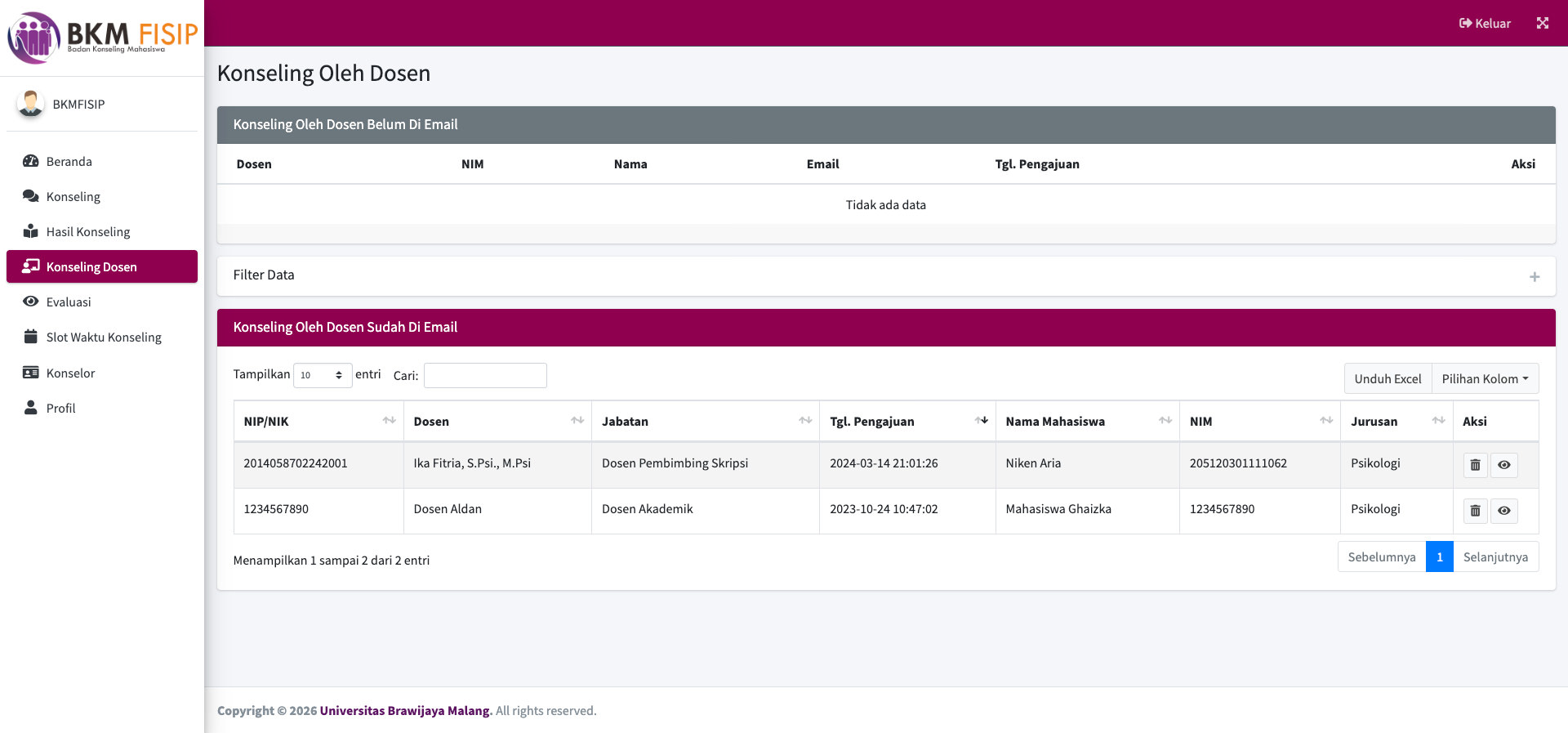Sort by Nama Mahasiswa column arrows

(x=1165, y=421)
